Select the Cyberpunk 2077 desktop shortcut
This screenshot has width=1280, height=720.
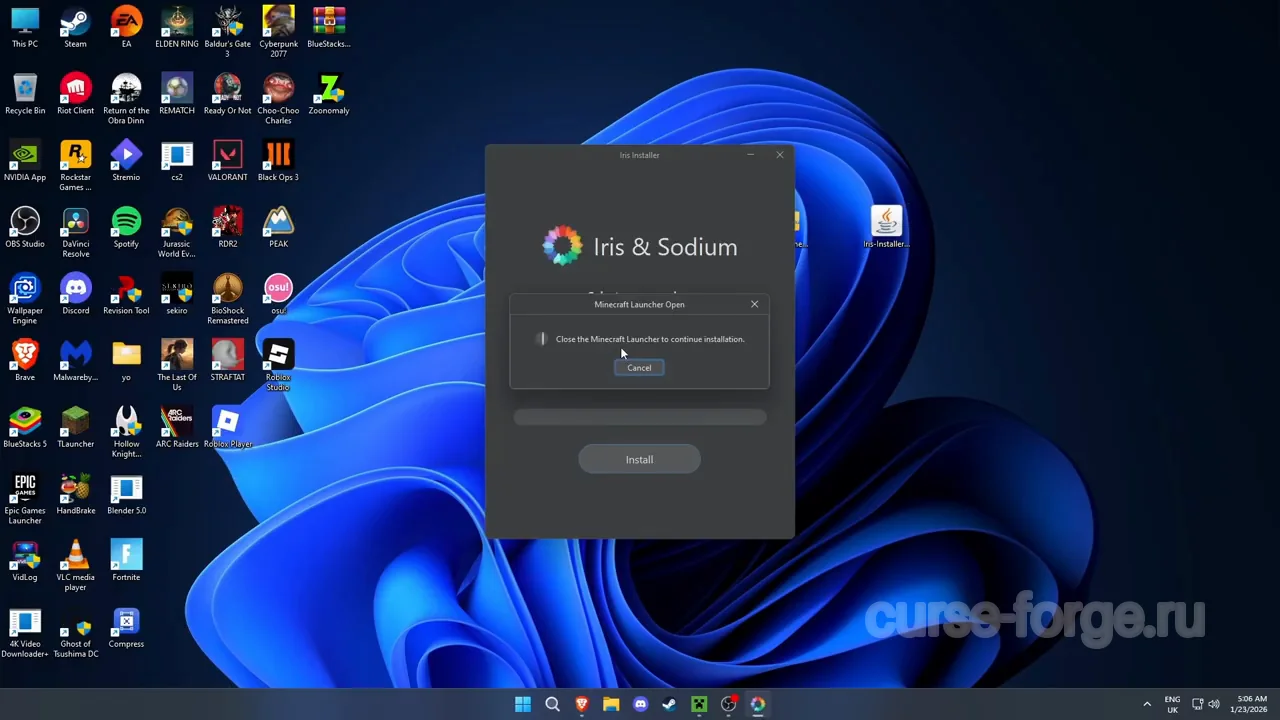[278, 32]
